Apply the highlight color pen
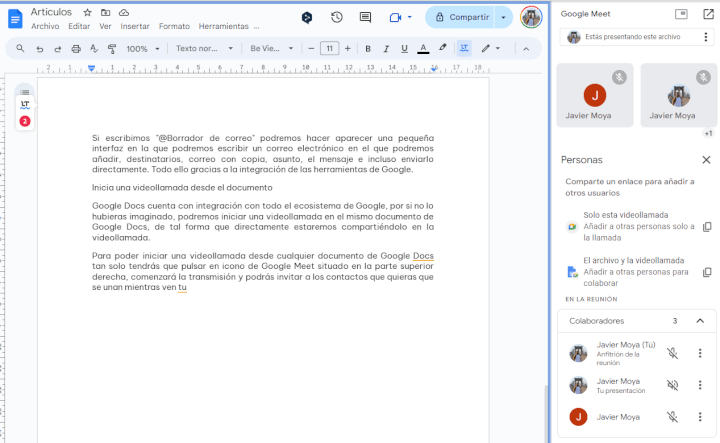This screenshot has width=720, height=443. coord(442,48)
